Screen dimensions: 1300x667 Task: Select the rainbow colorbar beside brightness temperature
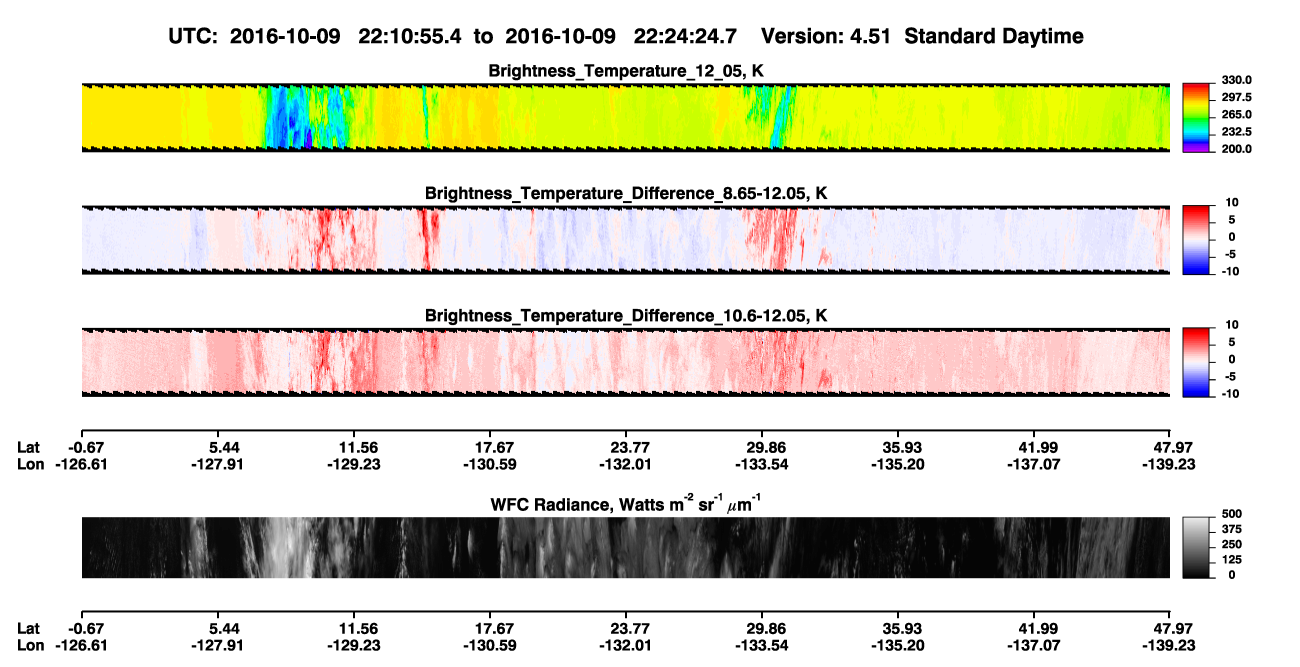[x=1197, y=117]
